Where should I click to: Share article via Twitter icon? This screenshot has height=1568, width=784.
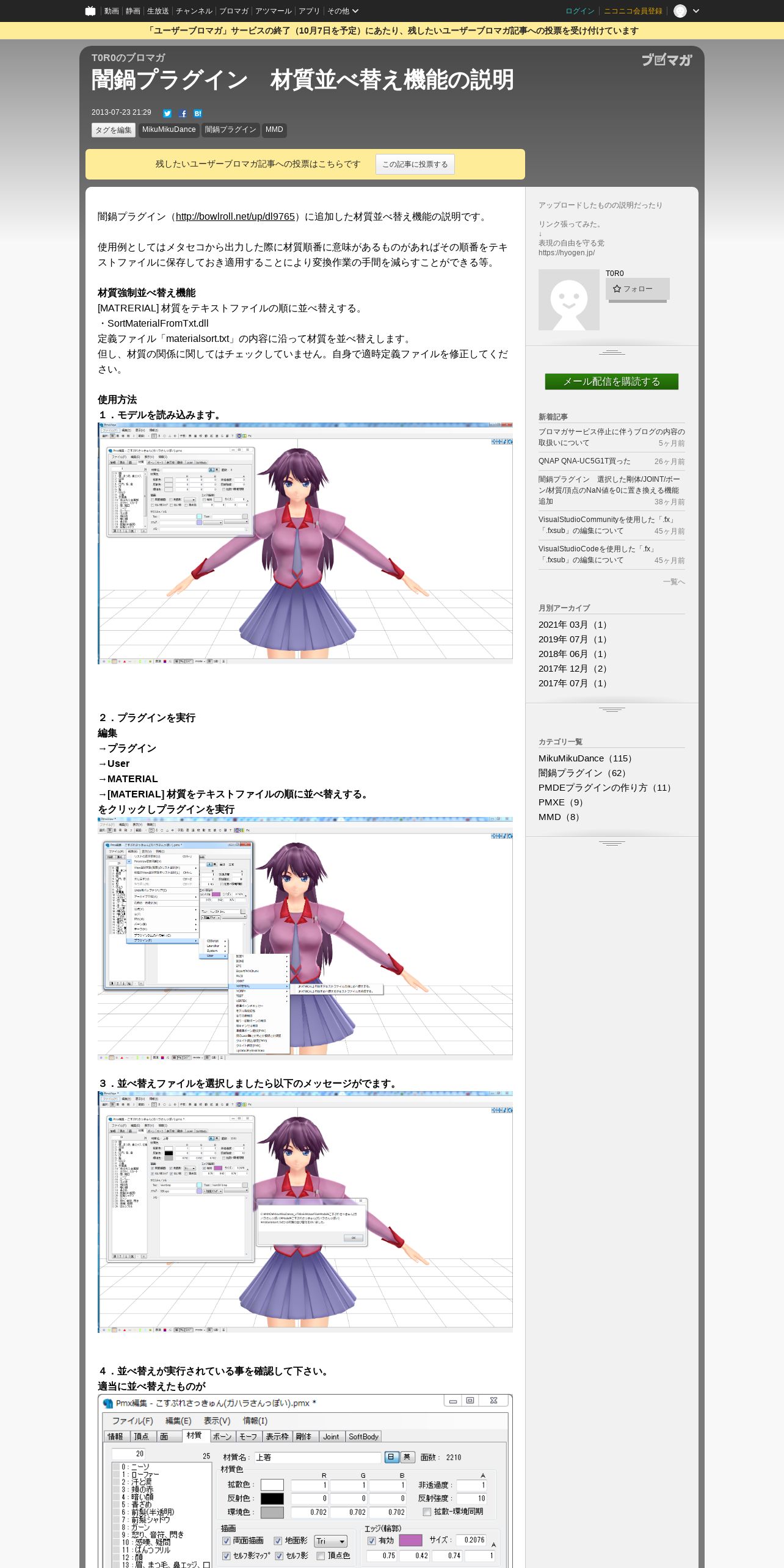pos(167,114)
